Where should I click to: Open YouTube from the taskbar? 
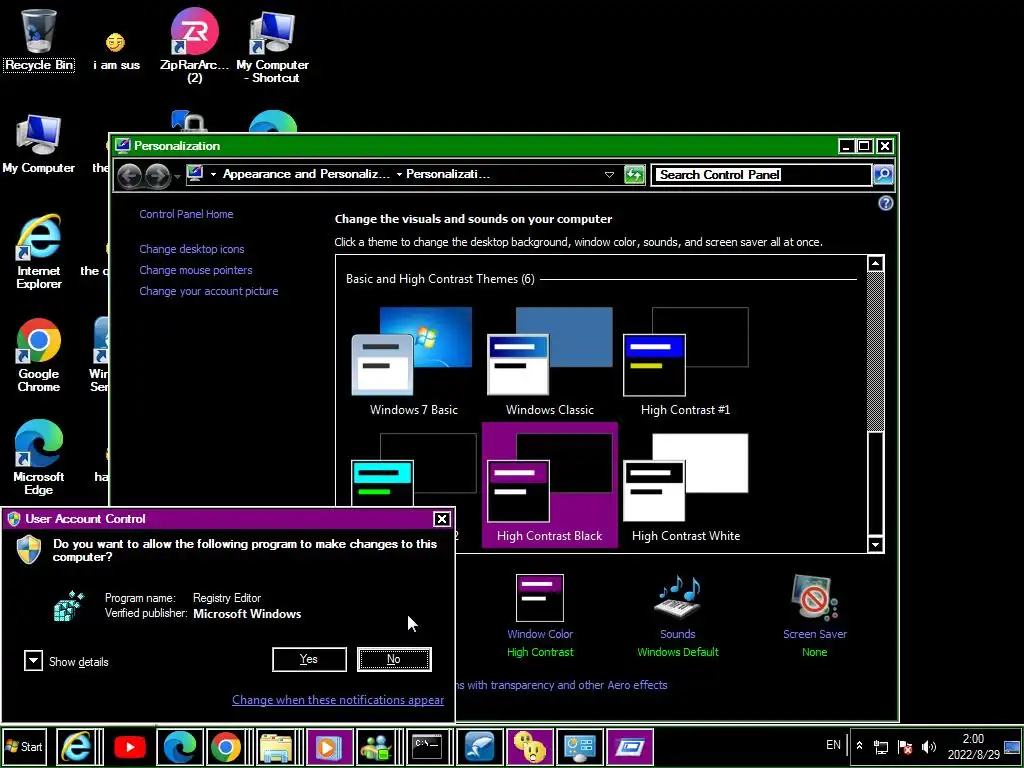pyautogui.click(x=129, y=746)
